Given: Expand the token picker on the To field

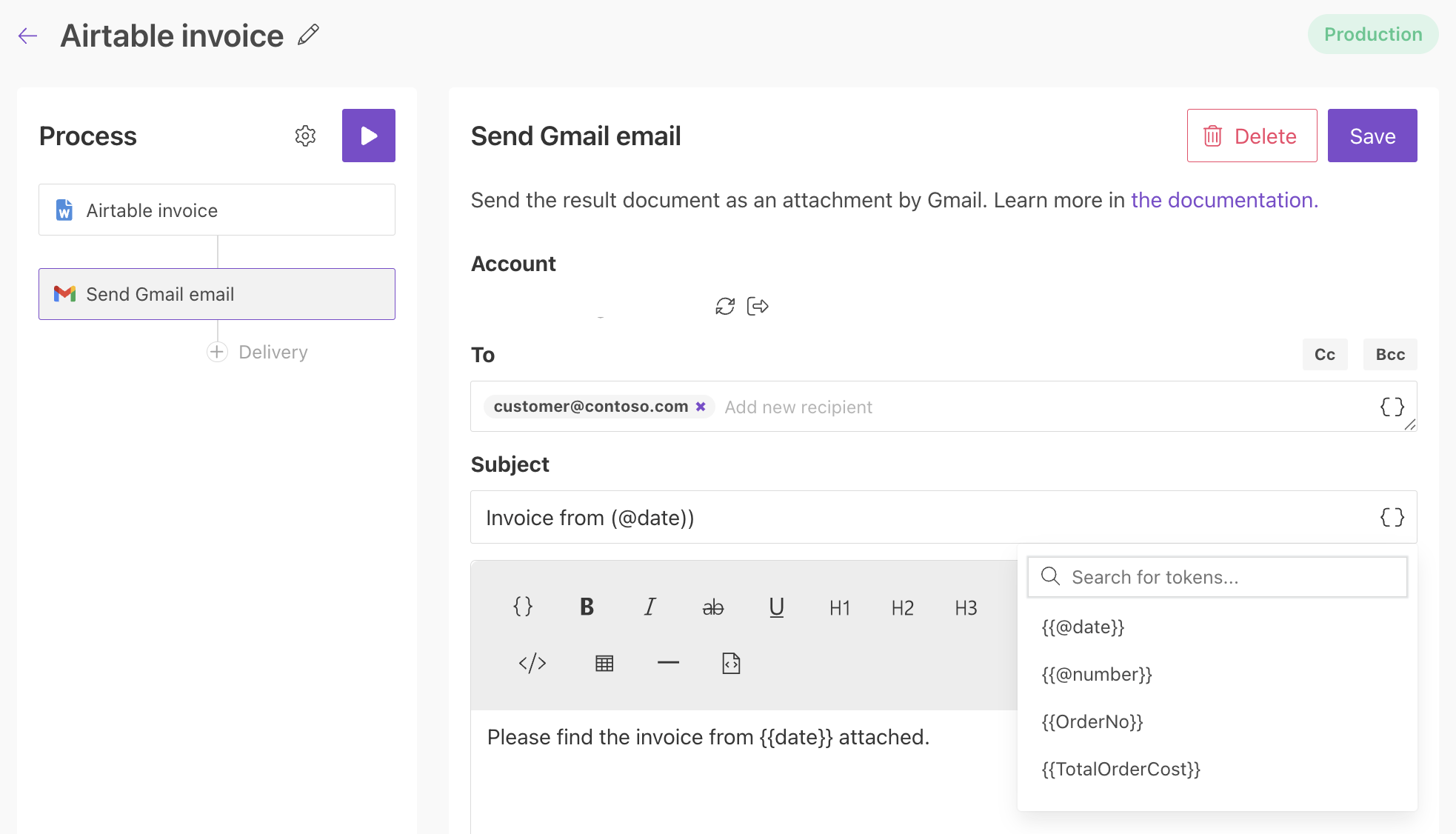Looking at the screenshot, I should 1392,406.
